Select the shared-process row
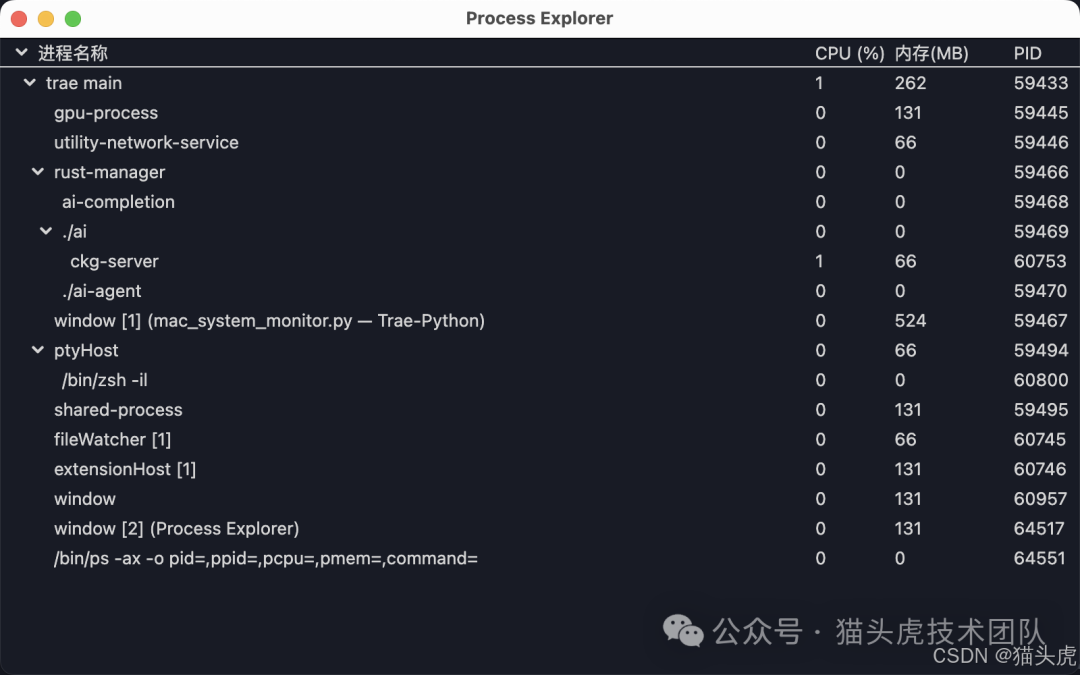 (118, 410)
